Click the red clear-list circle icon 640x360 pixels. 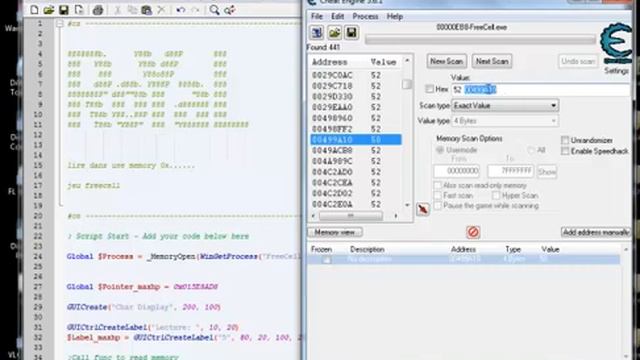(473, 232)
